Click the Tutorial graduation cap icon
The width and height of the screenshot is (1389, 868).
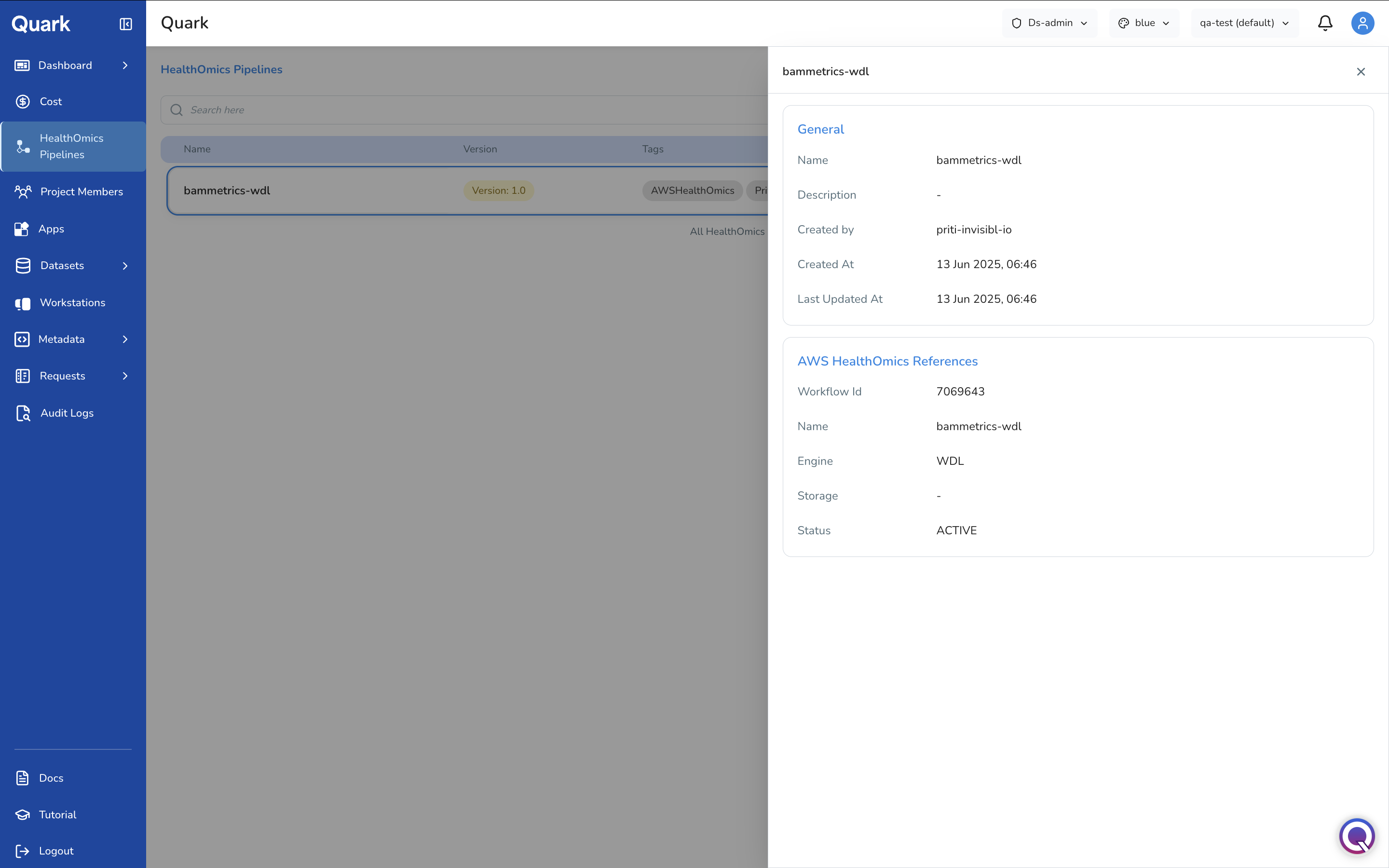point(22,814)
